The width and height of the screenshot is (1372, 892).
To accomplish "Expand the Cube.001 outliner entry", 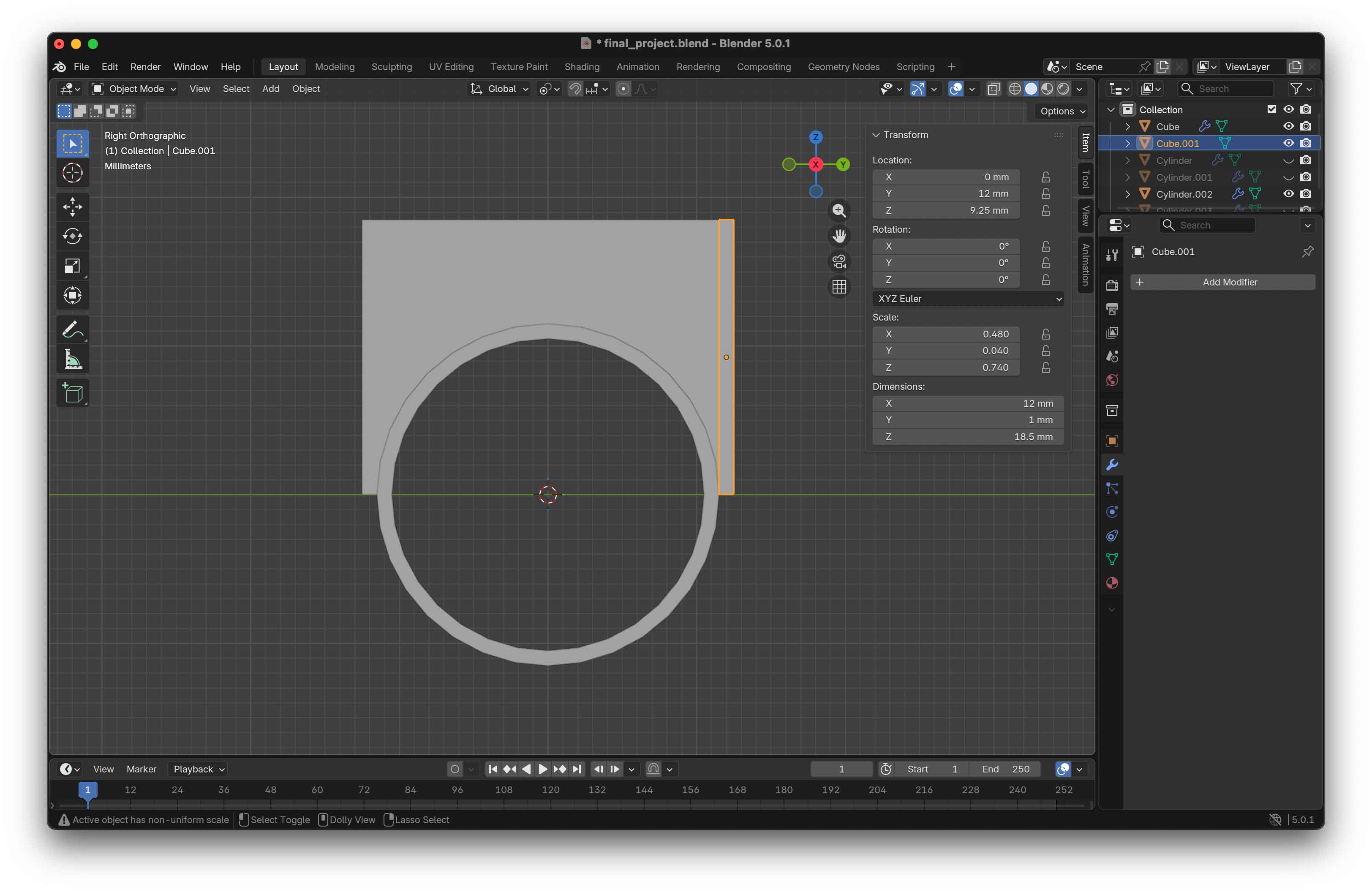I will pos(1127,144).
